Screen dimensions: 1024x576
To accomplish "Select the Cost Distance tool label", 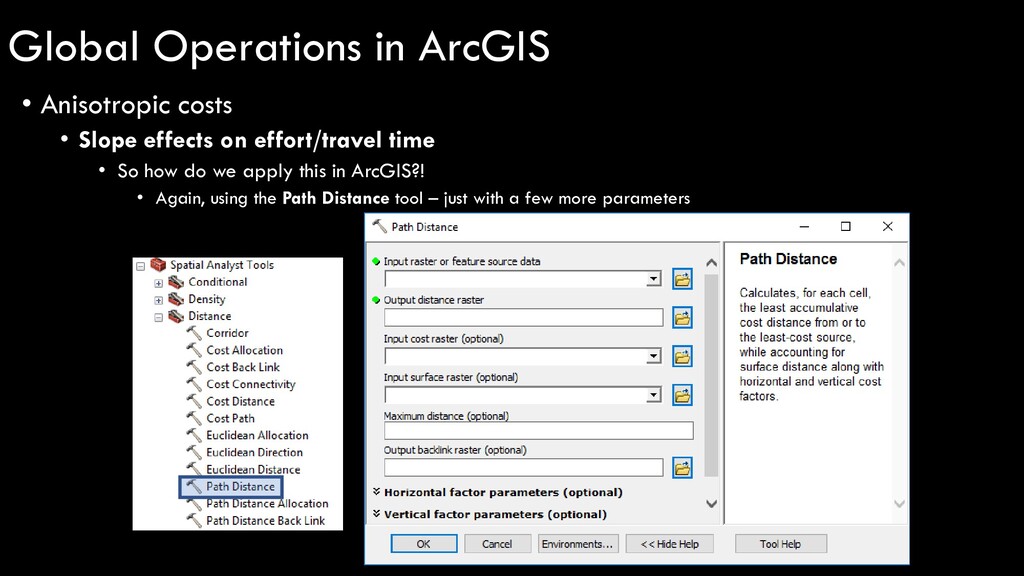I will coord(240,401).
